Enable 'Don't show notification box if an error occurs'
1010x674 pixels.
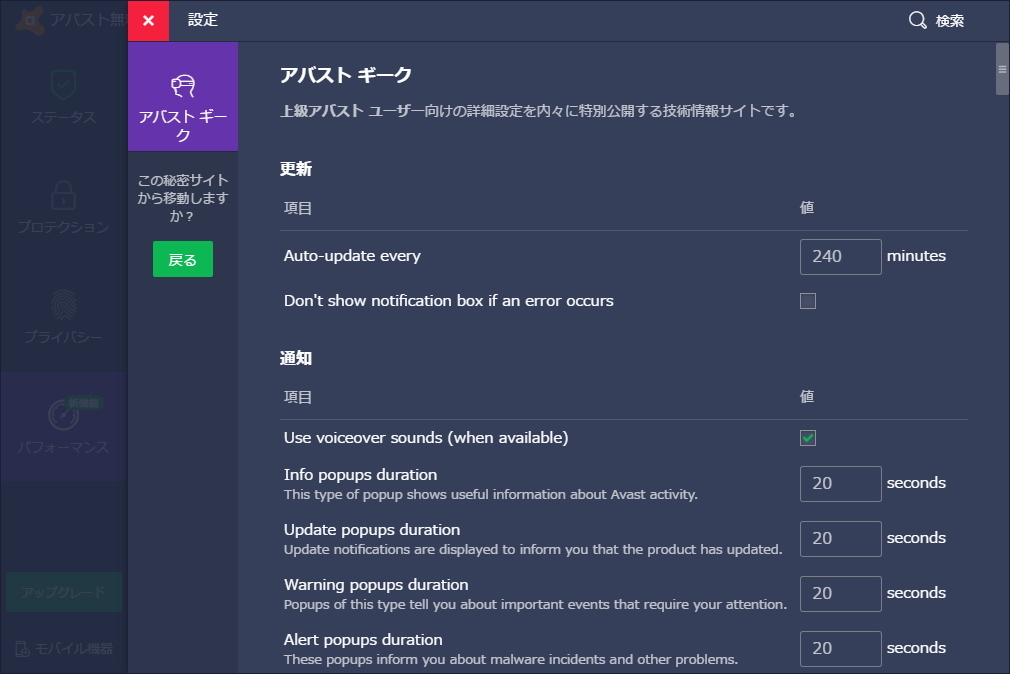[x=808, y=301]
